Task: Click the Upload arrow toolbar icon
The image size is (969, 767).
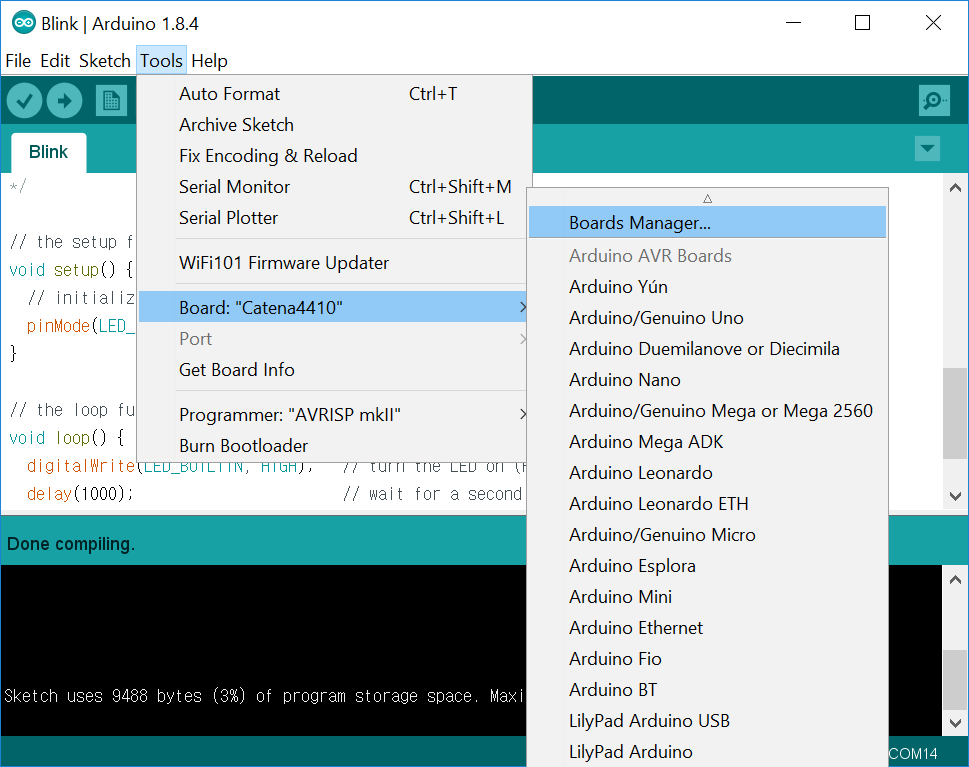Action: coord(65,100)
